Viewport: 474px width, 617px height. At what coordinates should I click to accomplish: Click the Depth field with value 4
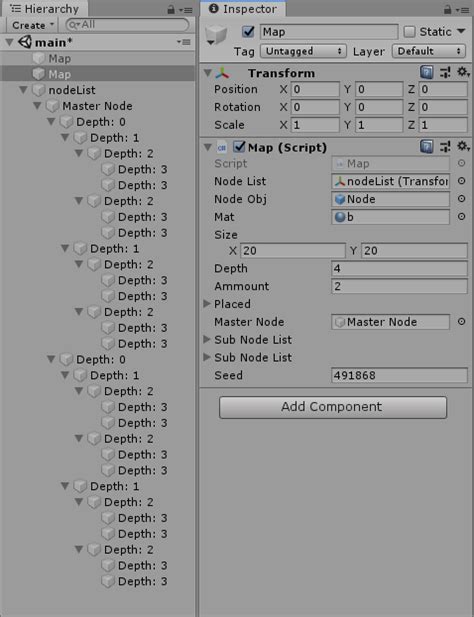399,269
